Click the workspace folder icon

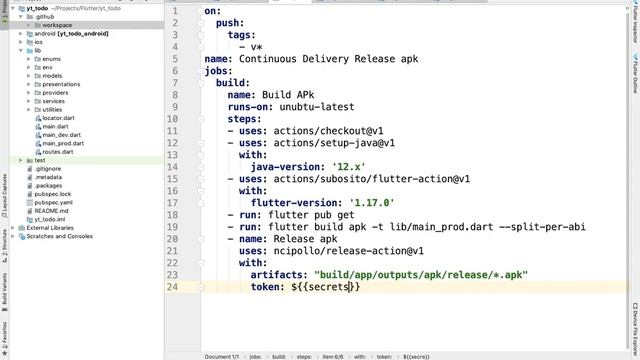(x=38, y=25)
